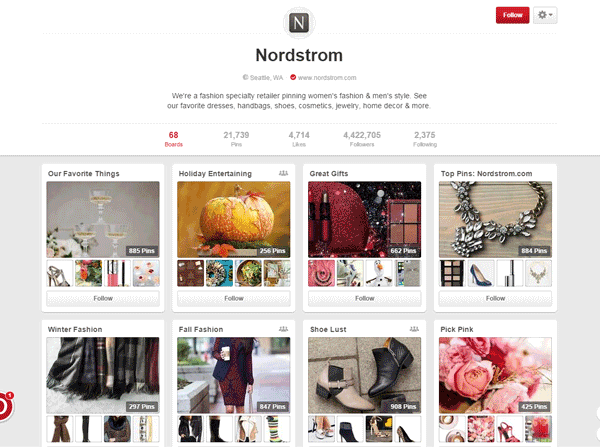
Task: Open the Holiday Entertaining pumpkin cover image
Action: click(234, 219)
